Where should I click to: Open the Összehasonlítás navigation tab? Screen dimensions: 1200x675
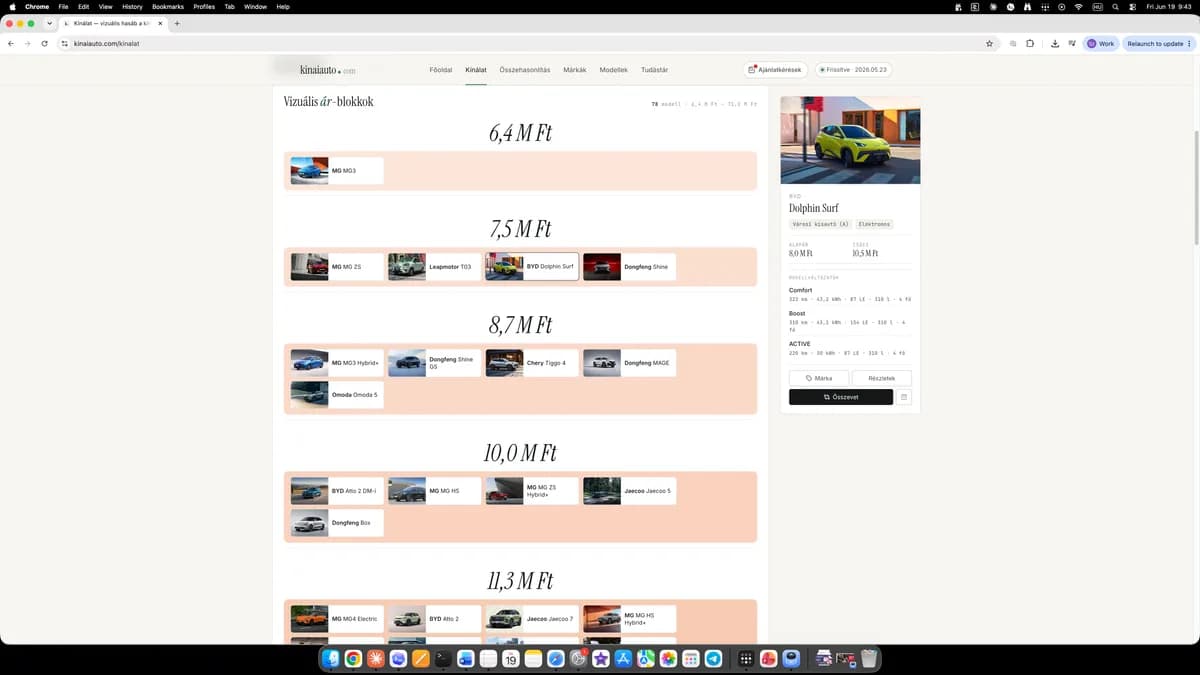(x=525, y=70)
